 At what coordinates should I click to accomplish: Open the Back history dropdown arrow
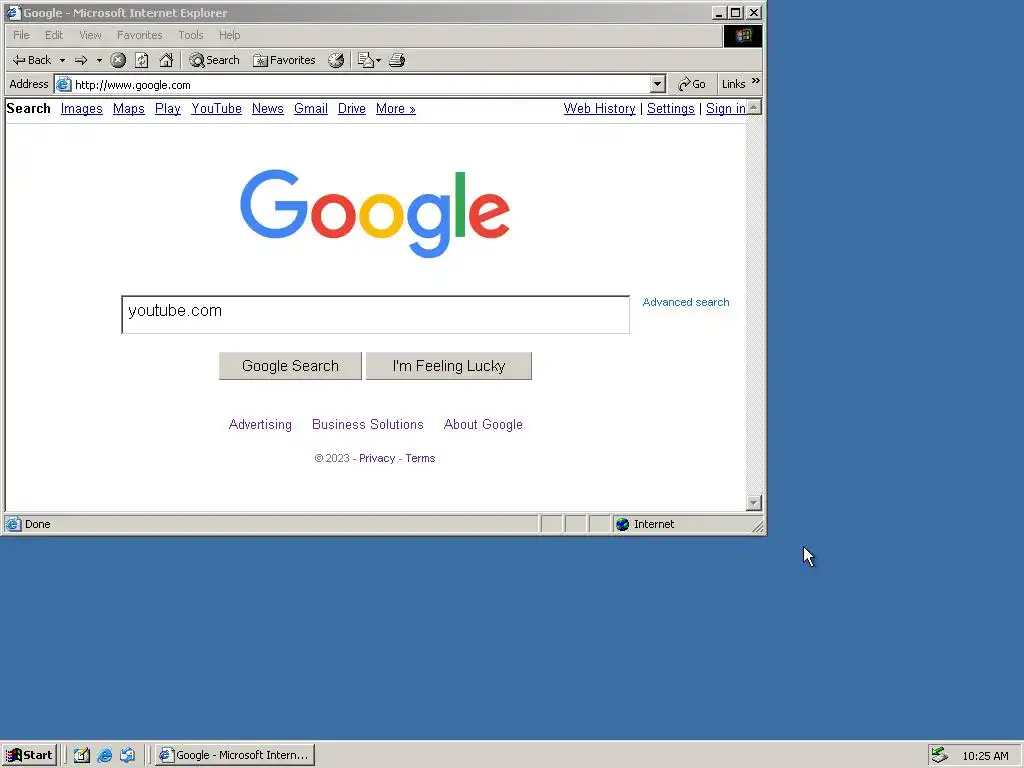(x=63, y=60)
